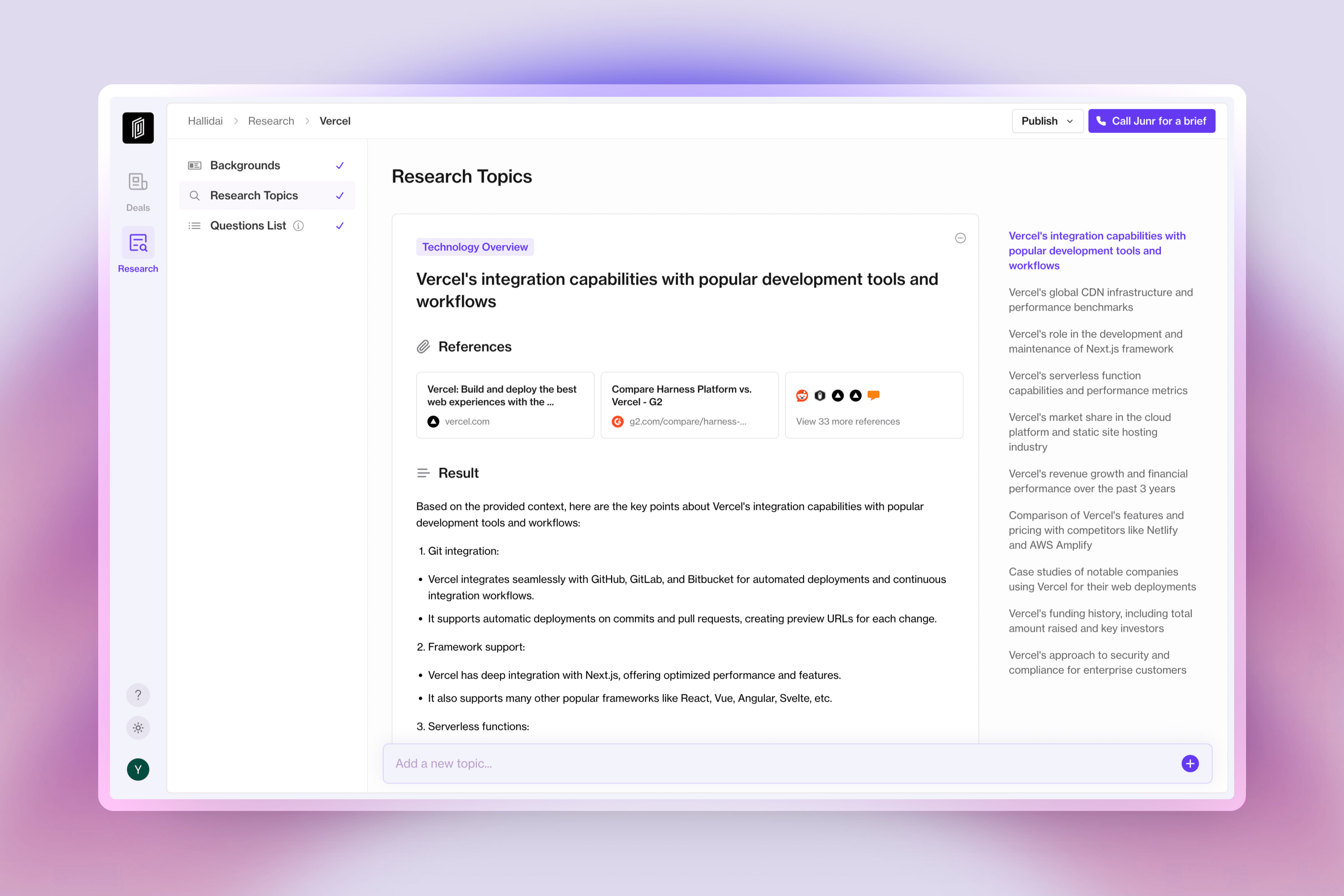
Task: Open the help question mark icon
Action: 138,695
